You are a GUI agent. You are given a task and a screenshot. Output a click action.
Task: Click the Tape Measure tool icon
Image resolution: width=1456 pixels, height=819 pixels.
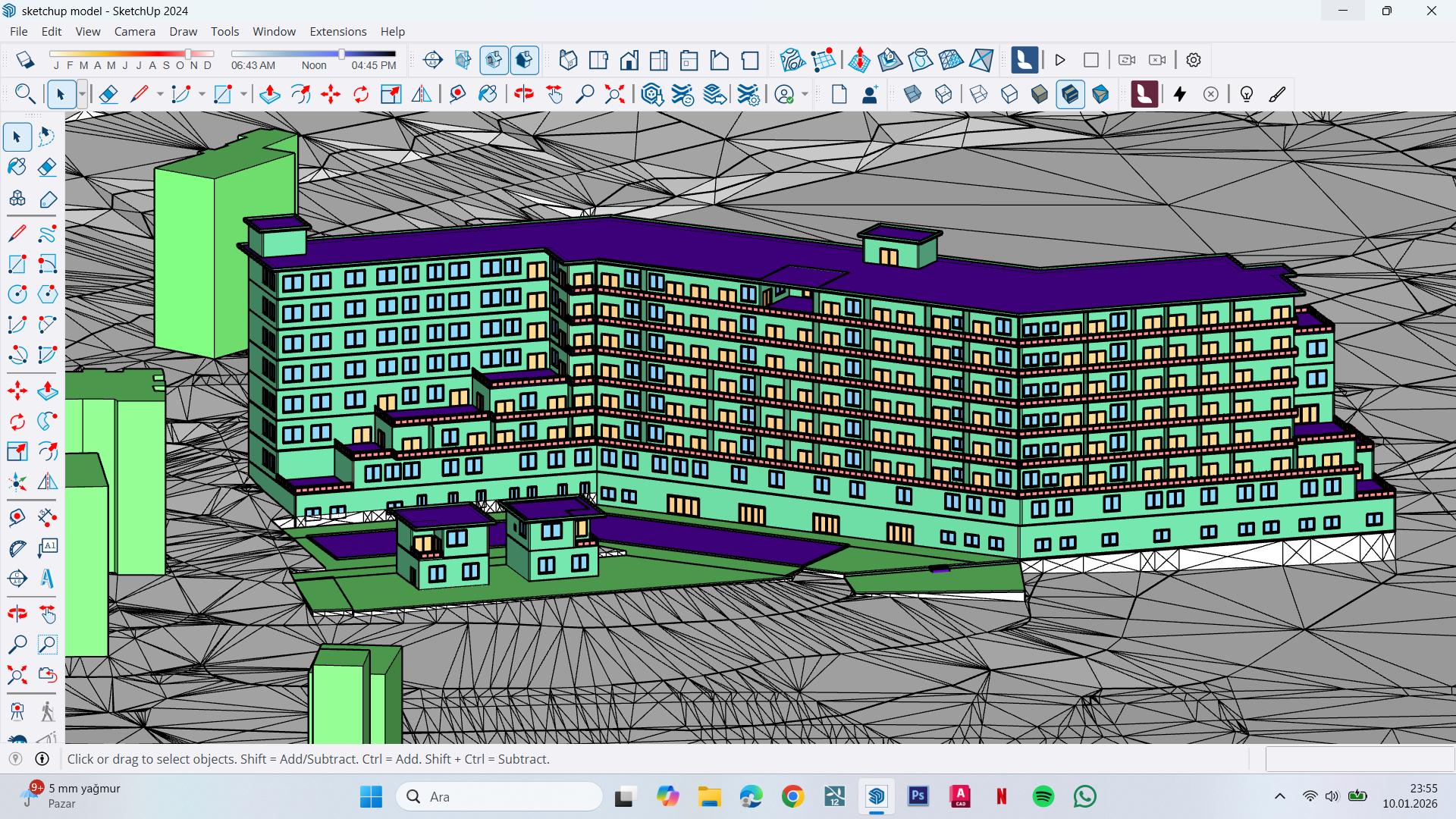pyautogui.click(x=457, y=94)
